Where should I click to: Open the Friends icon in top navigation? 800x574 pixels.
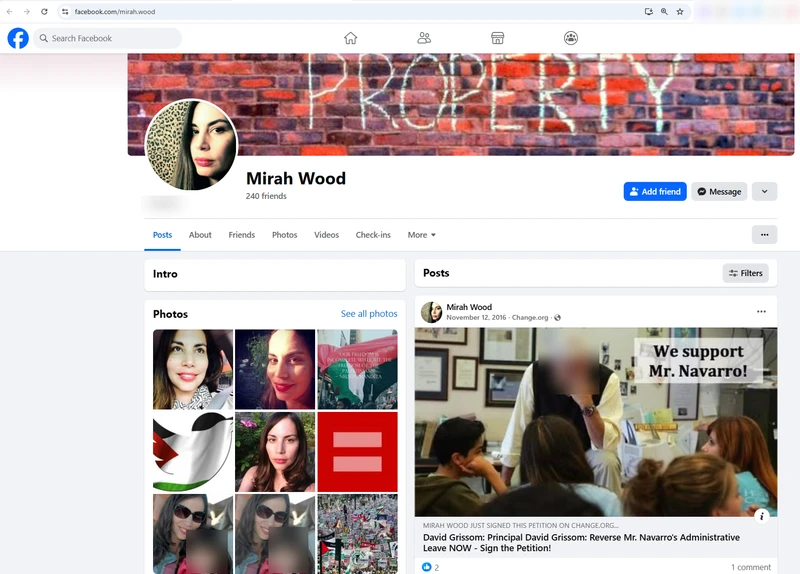click(x=424, y=38)
